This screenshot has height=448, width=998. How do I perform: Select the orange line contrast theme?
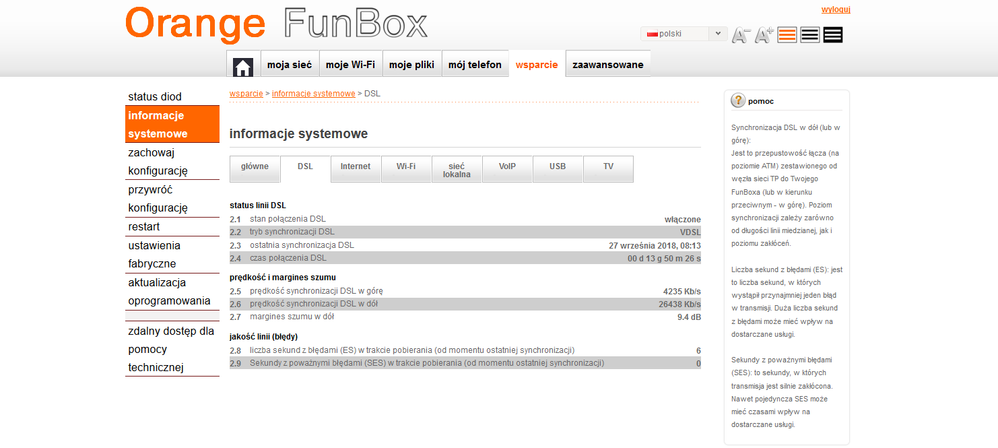787,35
